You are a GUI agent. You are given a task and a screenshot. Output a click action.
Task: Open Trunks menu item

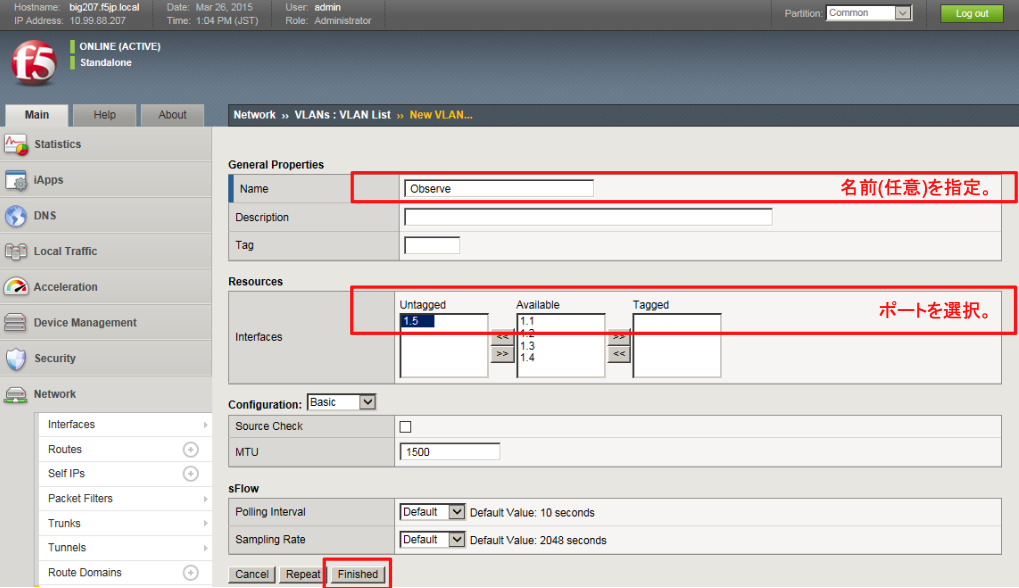click(x=64, y=523)
